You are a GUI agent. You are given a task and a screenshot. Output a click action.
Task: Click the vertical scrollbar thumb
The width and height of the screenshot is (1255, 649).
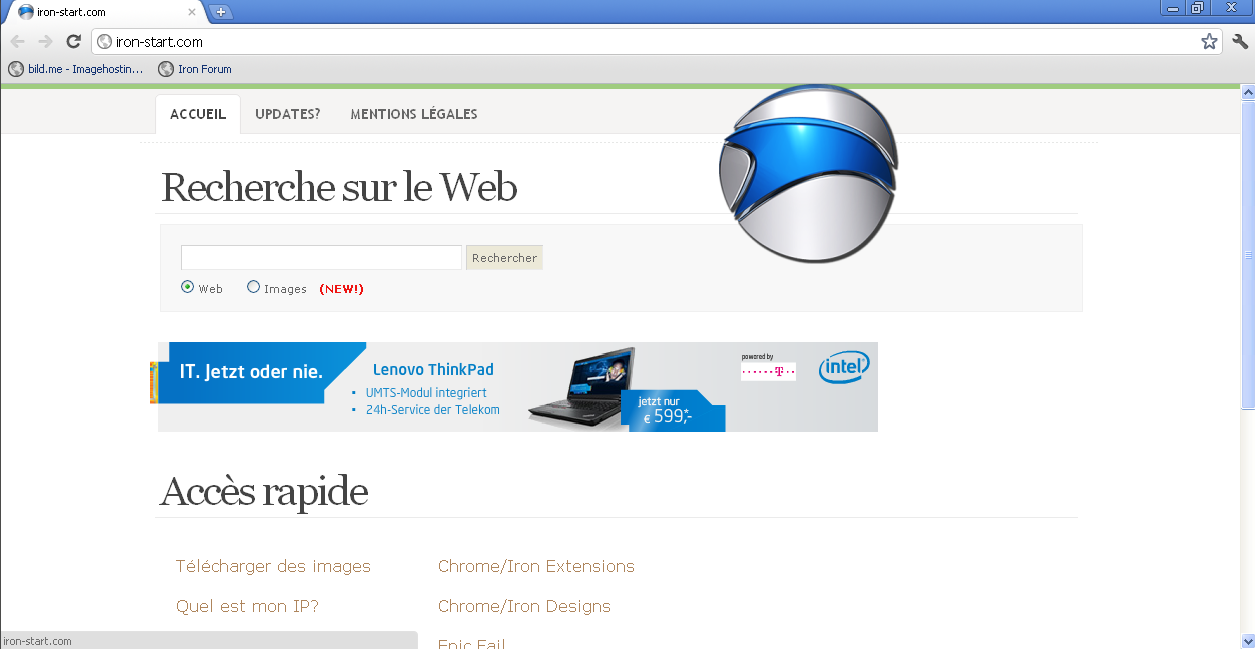1247,254
